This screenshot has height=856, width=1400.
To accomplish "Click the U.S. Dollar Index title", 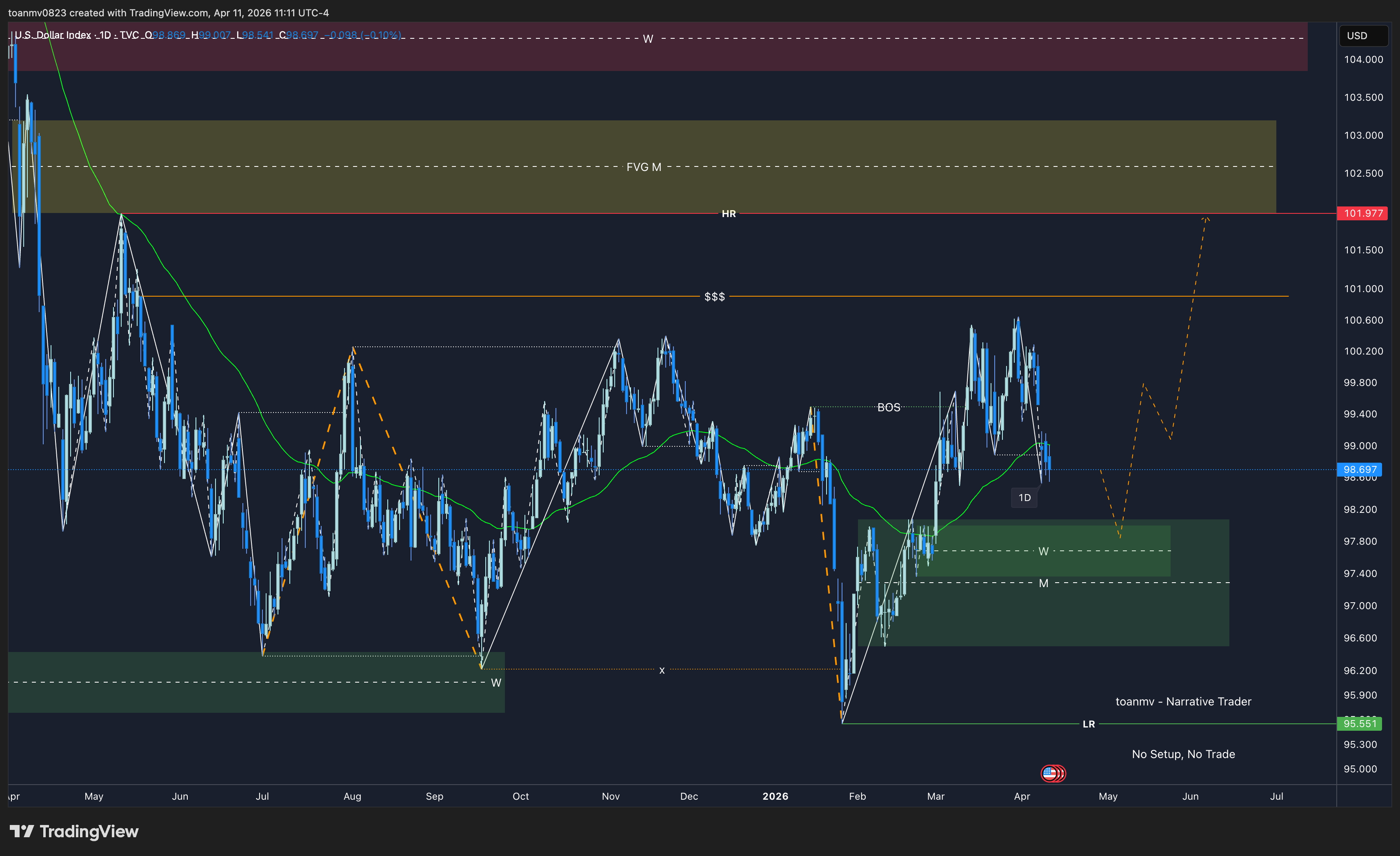I will 53,35.
